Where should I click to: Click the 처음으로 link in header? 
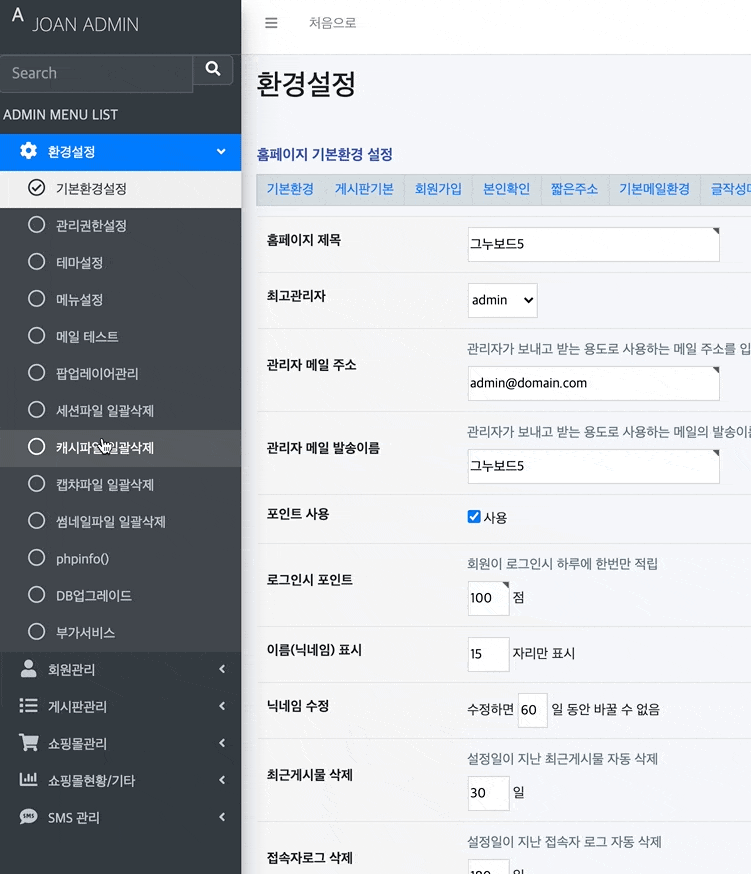point(332,23)
